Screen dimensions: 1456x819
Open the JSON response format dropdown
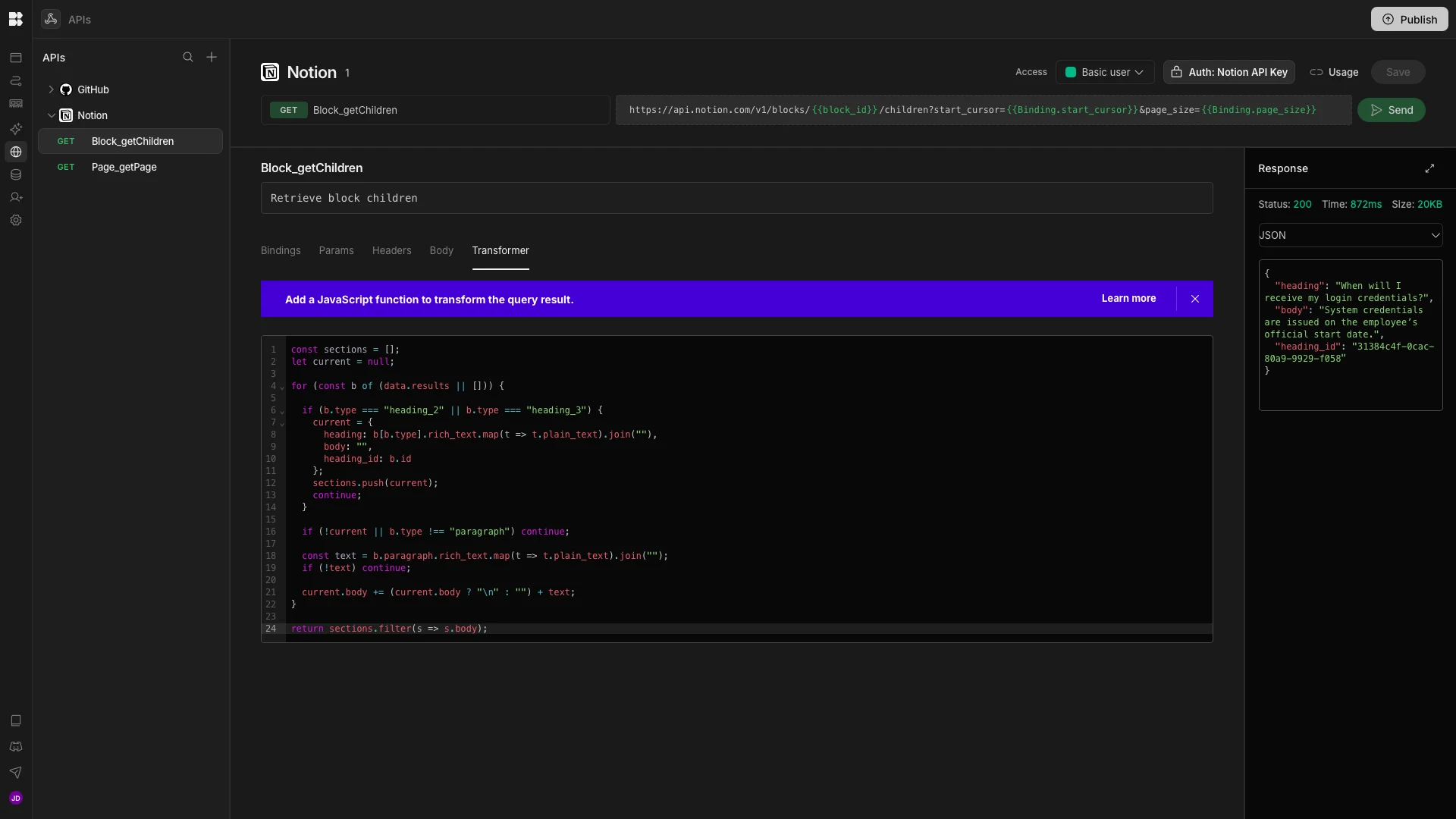pos(1350,235)
